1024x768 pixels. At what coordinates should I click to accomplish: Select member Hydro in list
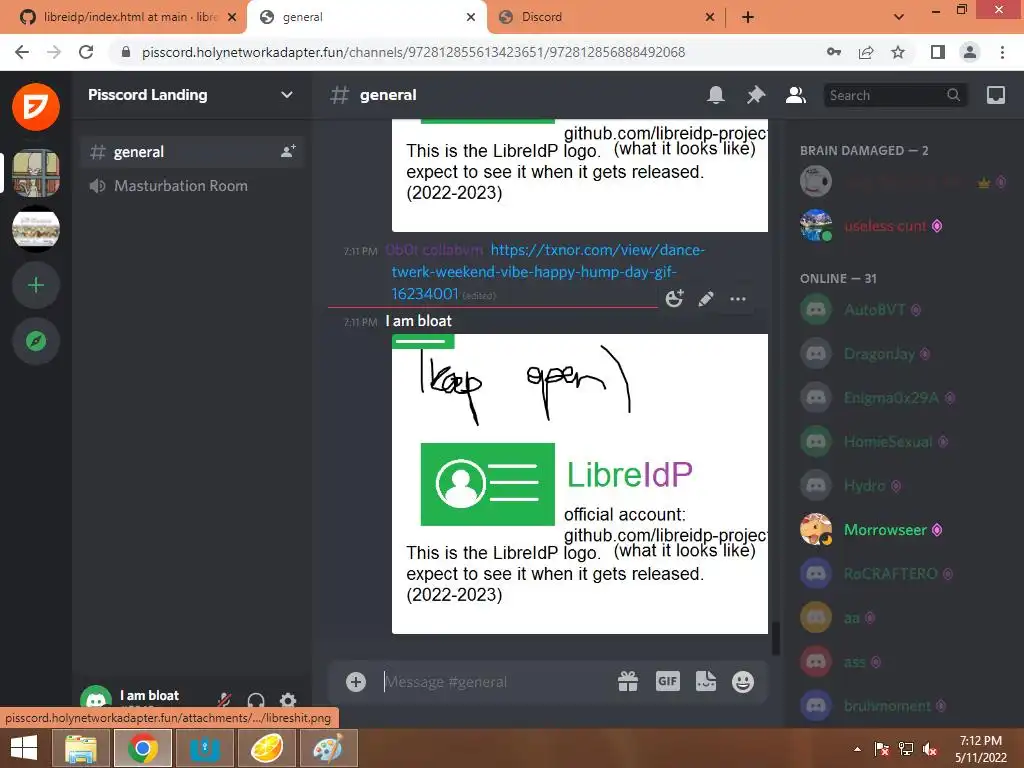[903, 486]
